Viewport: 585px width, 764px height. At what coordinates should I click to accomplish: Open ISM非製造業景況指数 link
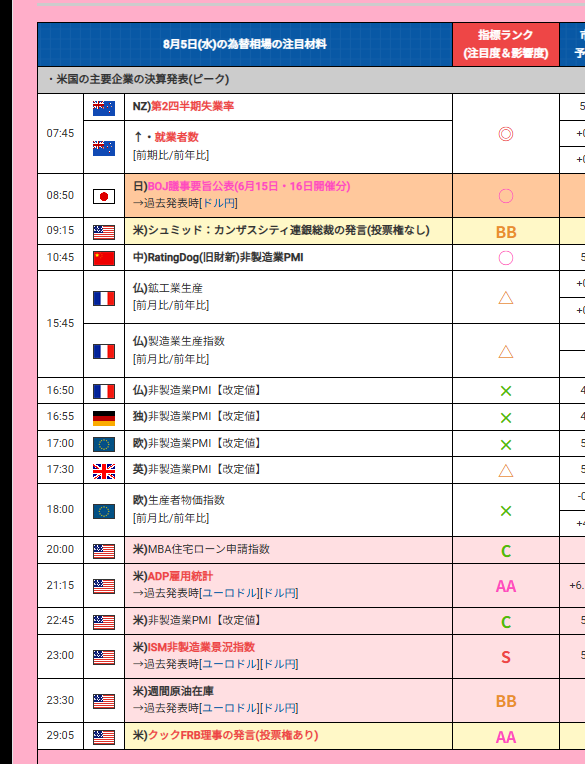[x=201, y=647]
